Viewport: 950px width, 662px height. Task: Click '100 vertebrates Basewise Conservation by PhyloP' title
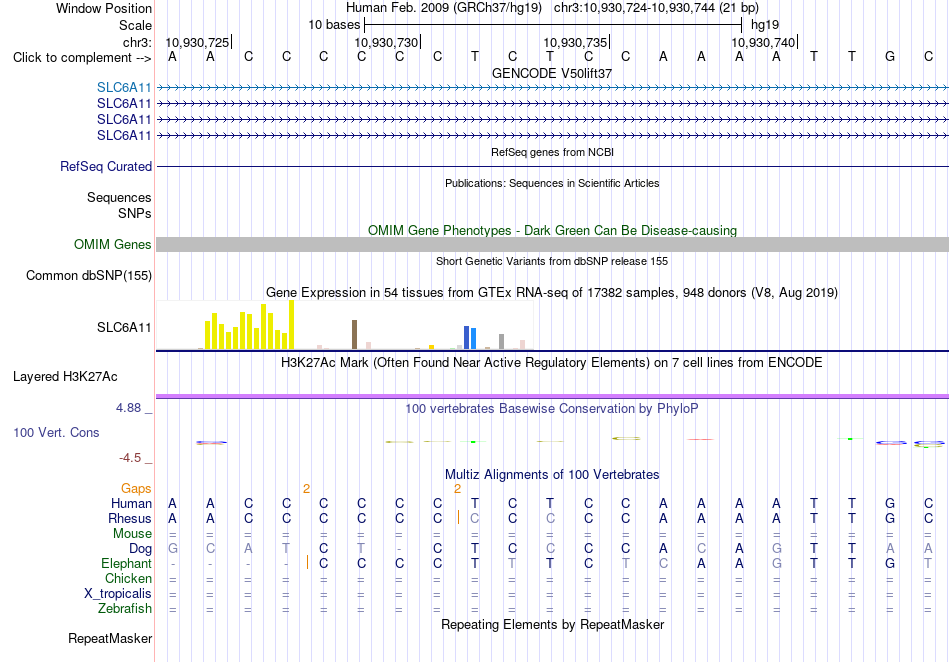(552, 409)
